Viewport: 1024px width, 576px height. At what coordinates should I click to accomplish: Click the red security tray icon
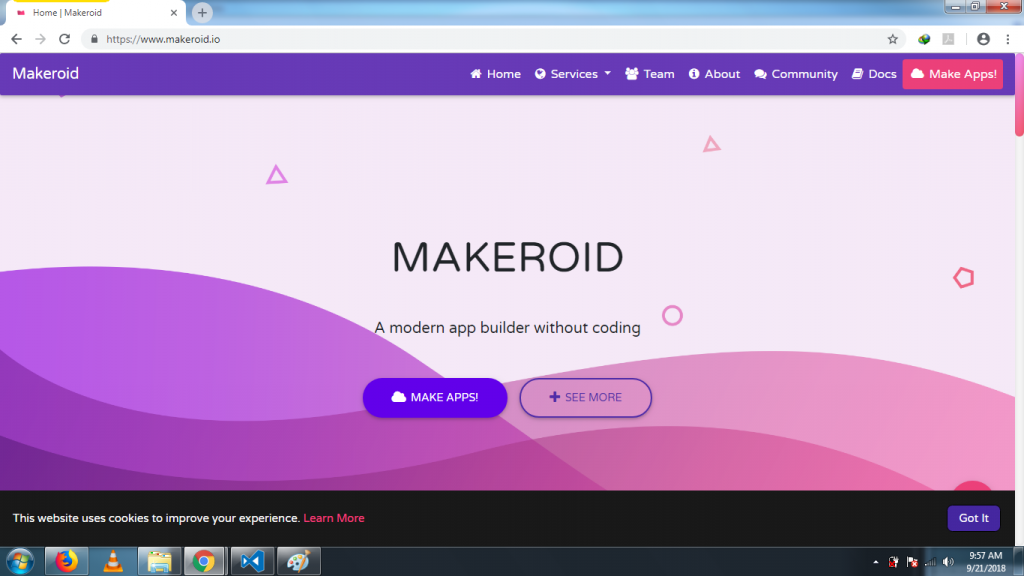click(x=893, y=562)
